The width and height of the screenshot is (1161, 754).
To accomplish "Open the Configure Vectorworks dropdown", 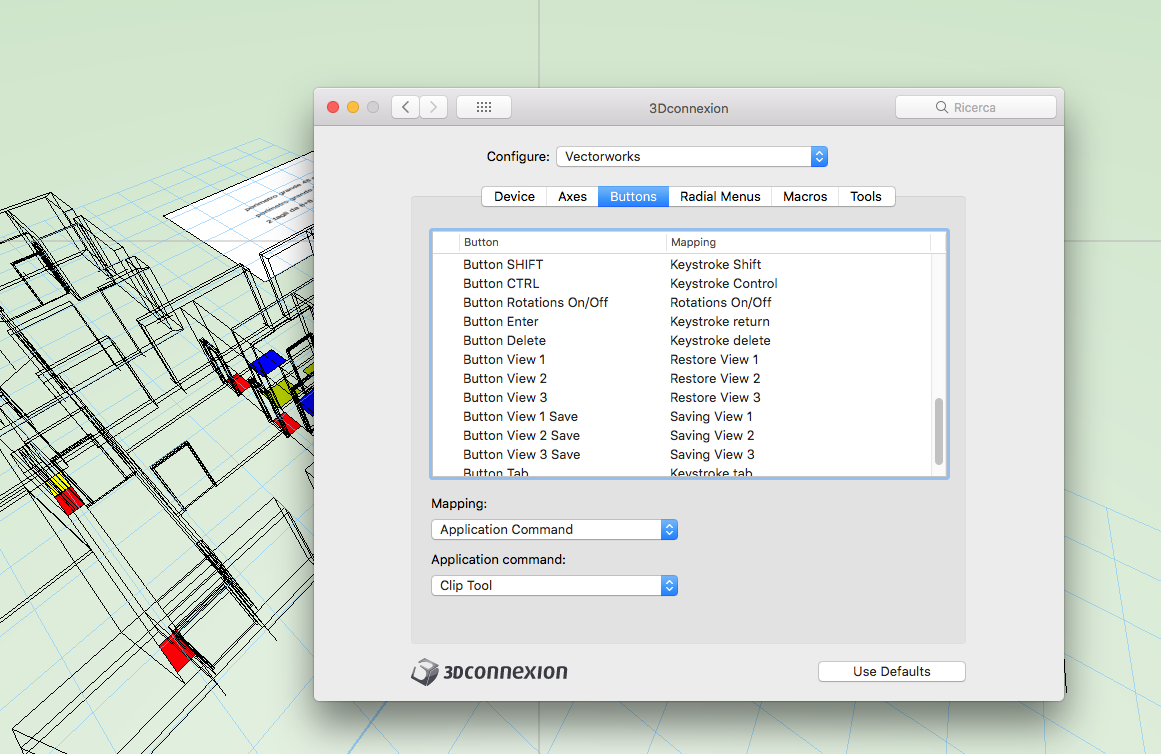I will coord(691,156).
